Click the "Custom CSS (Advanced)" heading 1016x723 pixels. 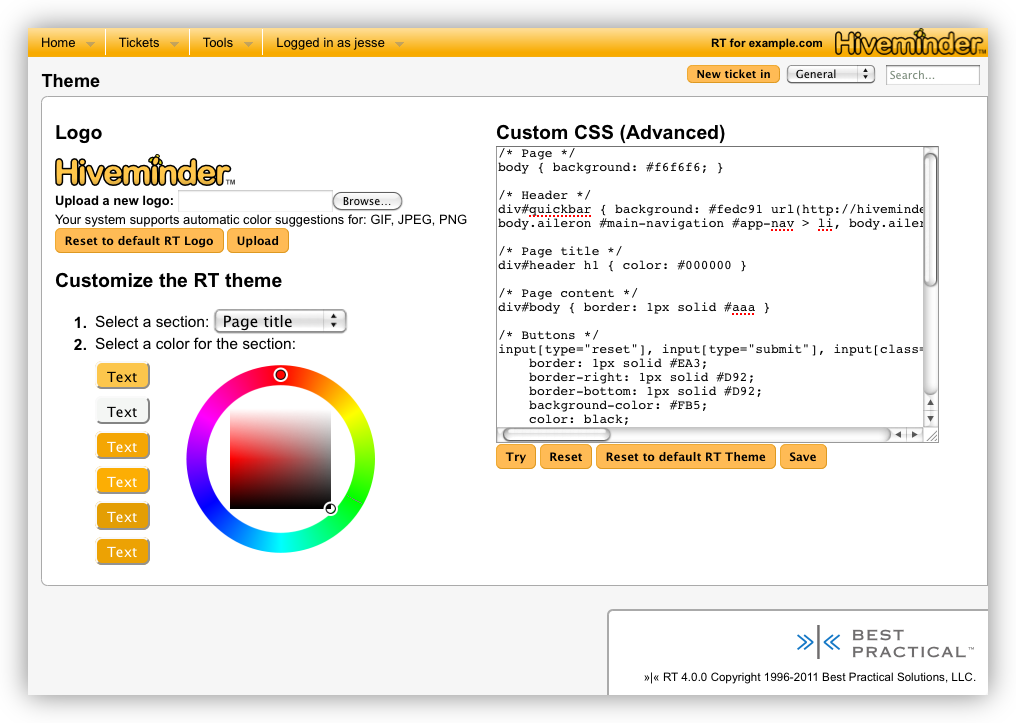click(x=610, y=132)
